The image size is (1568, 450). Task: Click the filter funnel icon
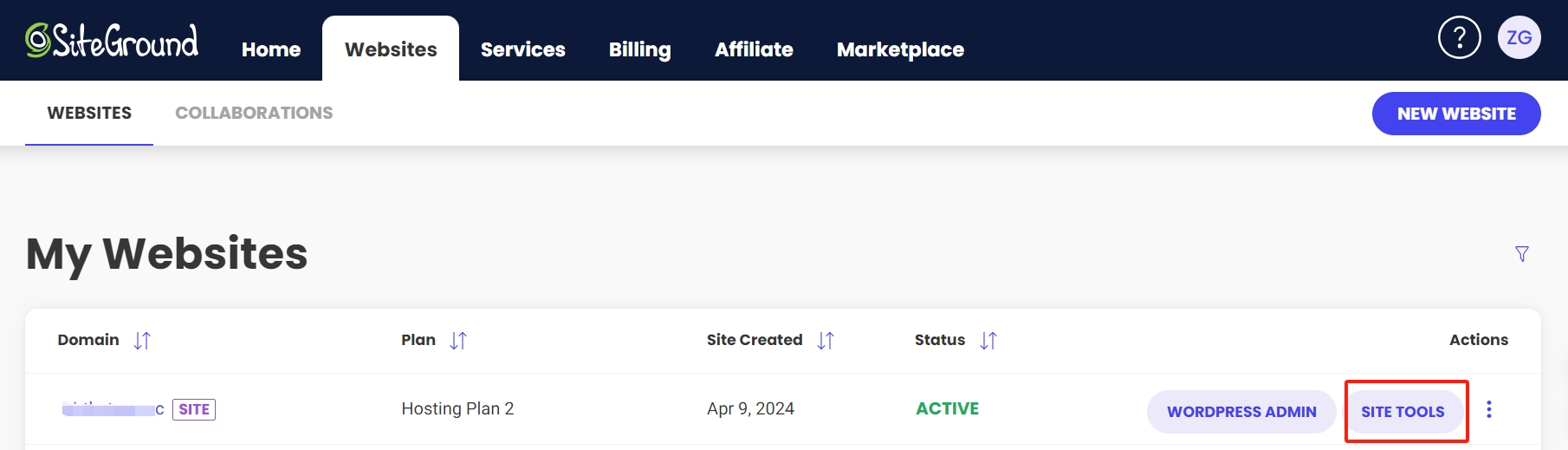pyautogui.click(x=1521, y=254)
